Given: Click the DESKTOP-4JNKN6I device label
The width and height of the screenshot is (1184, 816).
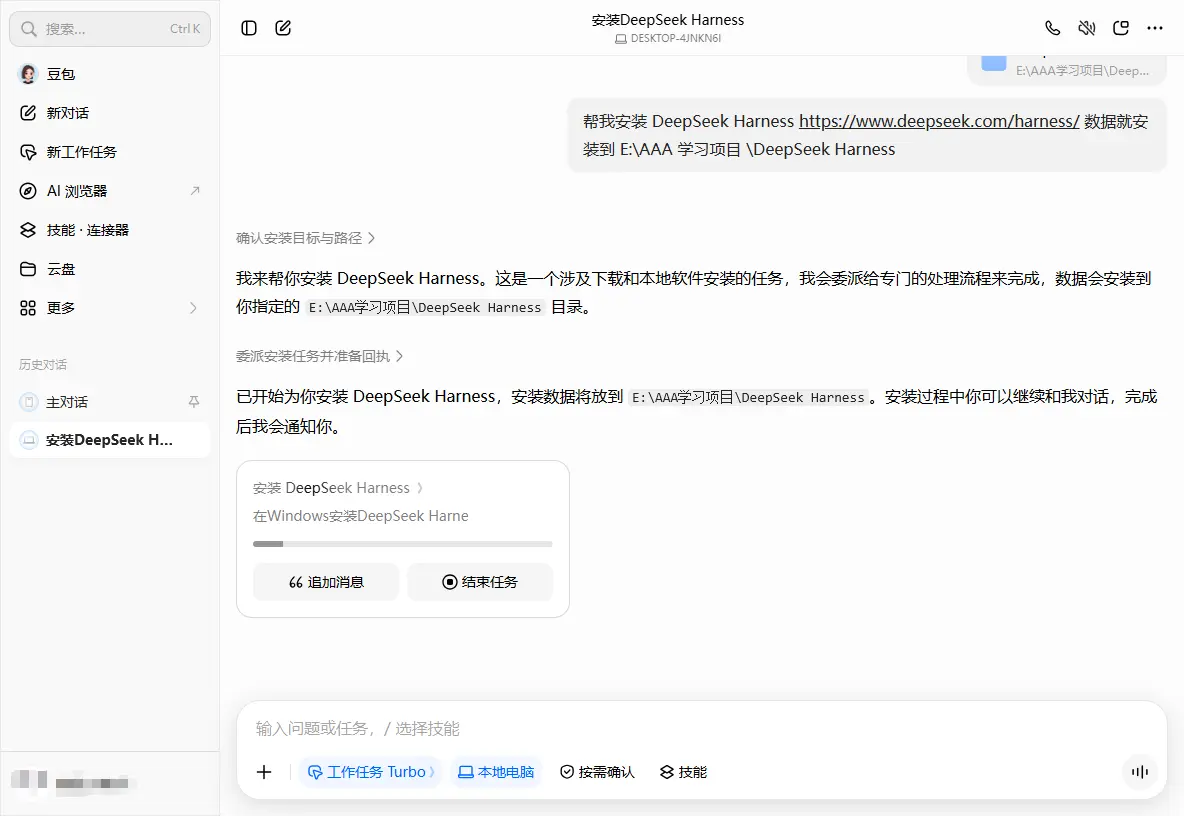Looking at the screenshot, I should coord(668,38).
